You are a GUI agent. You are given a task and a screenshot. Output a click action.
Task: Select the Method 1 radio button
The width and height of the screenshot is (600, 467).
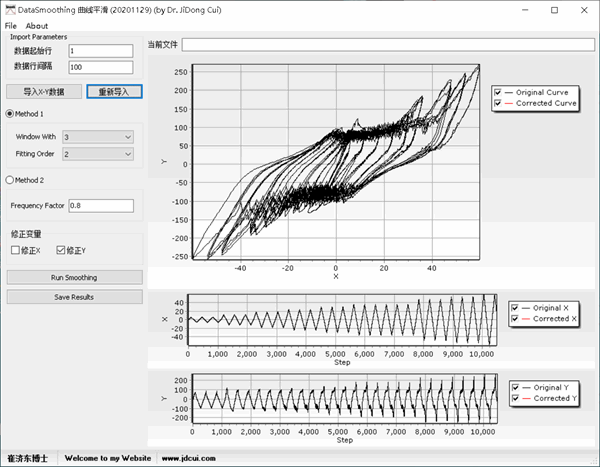(x=10, y=114)
